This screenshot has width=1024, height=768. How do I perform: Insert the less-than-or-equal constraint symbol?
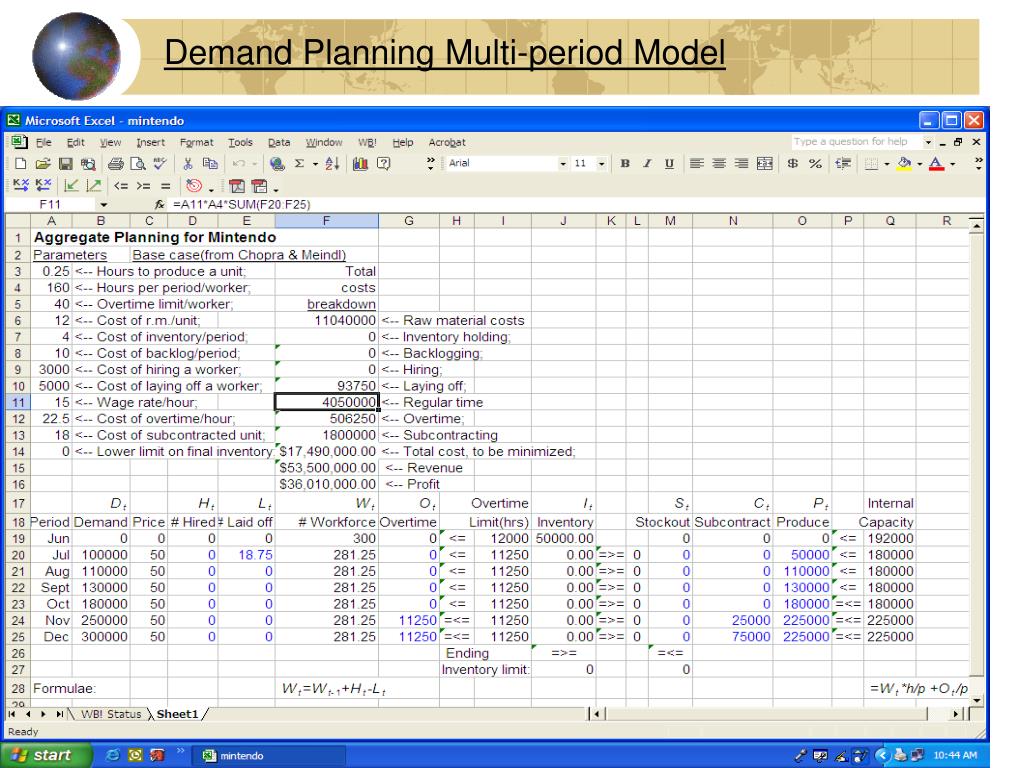point(121,186)
